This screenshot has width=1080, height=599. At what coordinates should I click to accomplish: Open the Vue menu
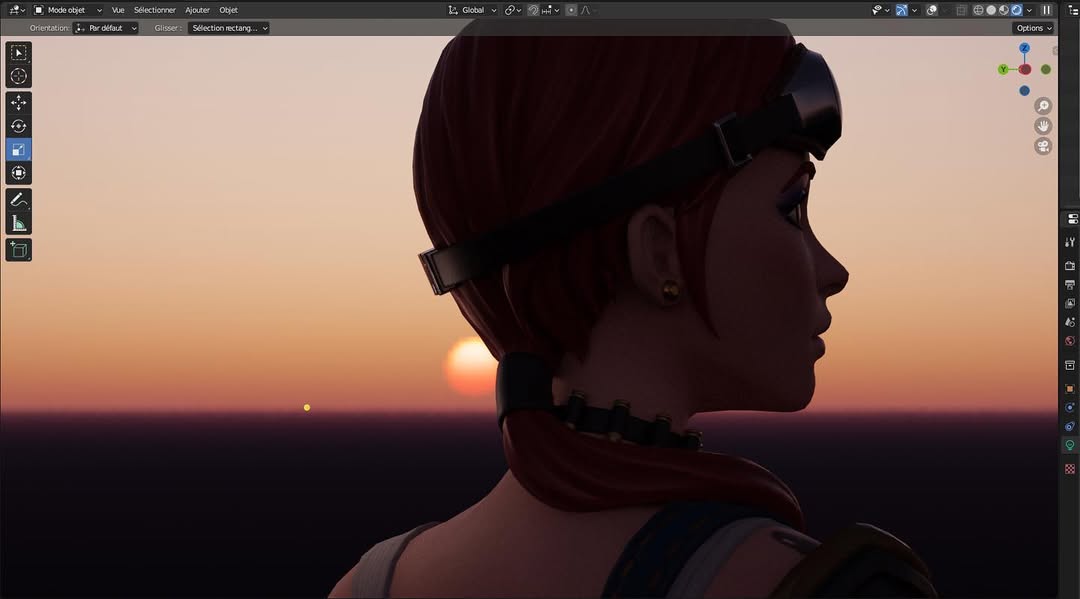[118, 10]
